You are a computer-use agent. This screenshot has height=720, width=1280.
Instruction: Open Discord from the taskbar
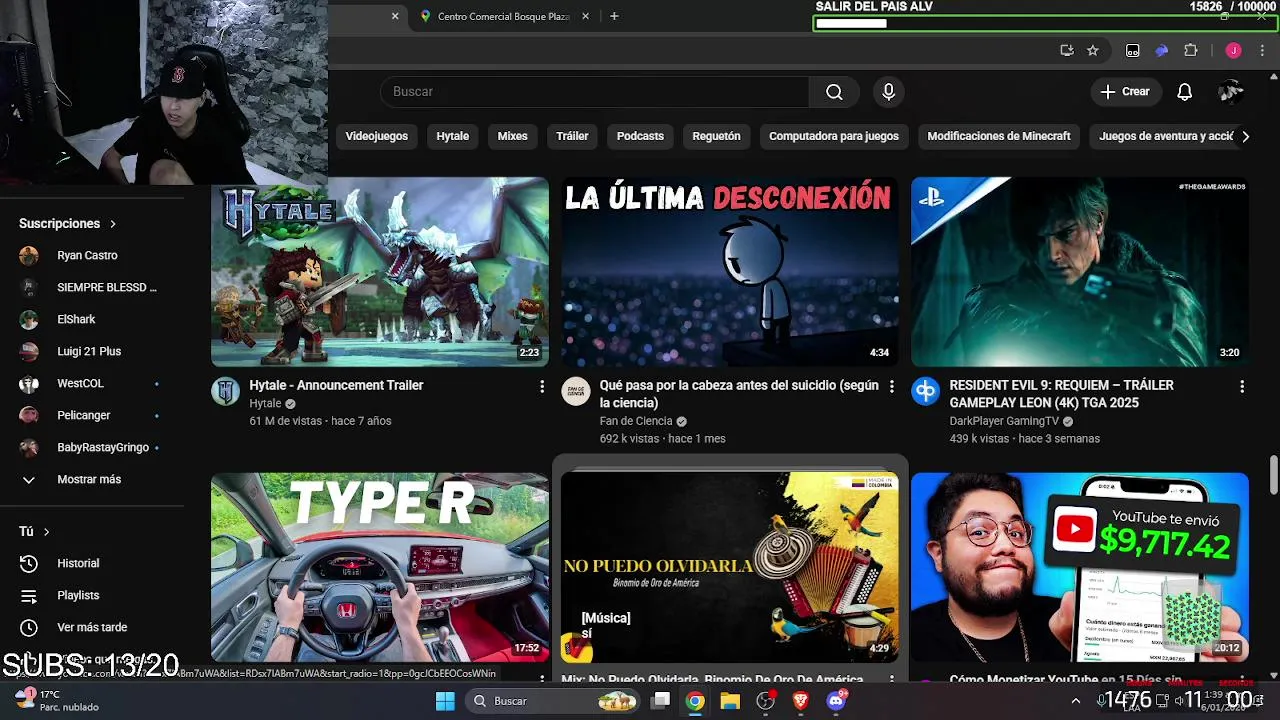(x=836, y=701)
